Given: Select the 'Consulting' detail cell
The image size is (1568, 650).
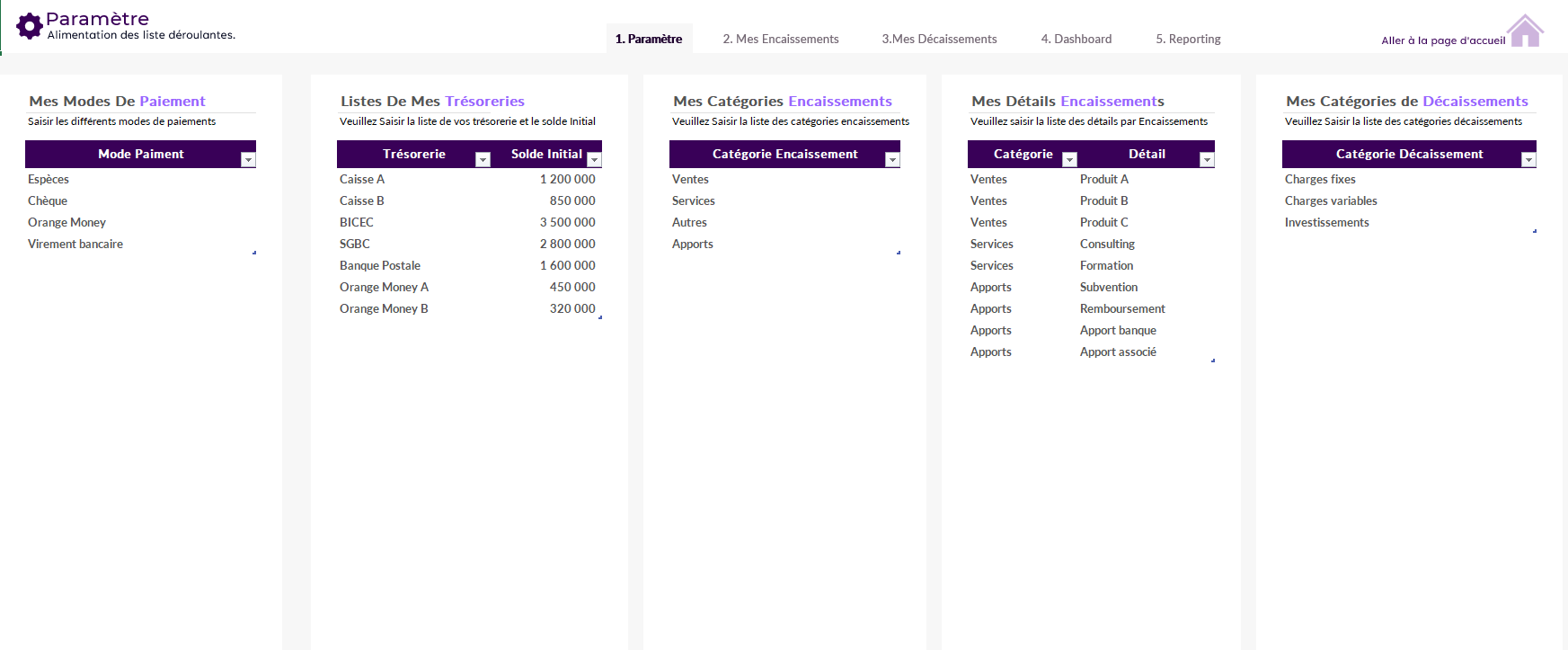Looking at the screenshot, I should 1146,244.
